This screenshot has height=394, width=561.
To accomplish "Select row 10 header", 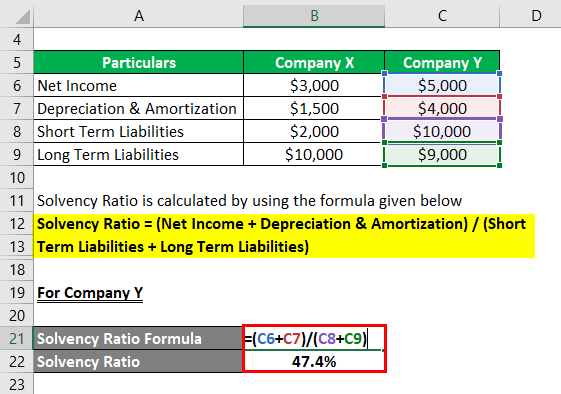I will pyautogui.click(x=17, y=177).
